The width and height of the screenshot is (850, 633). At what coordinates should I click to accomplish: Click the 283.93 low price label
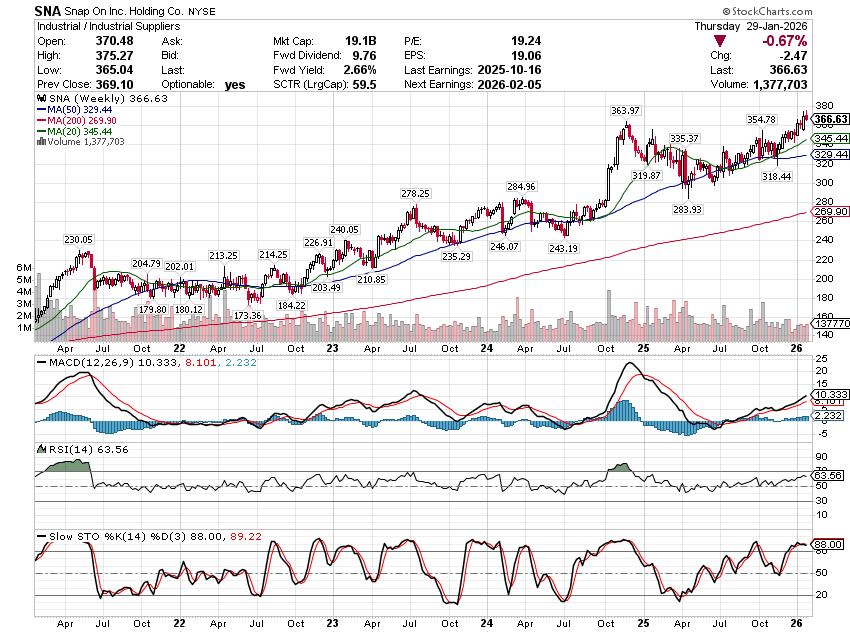coord(686,209)
